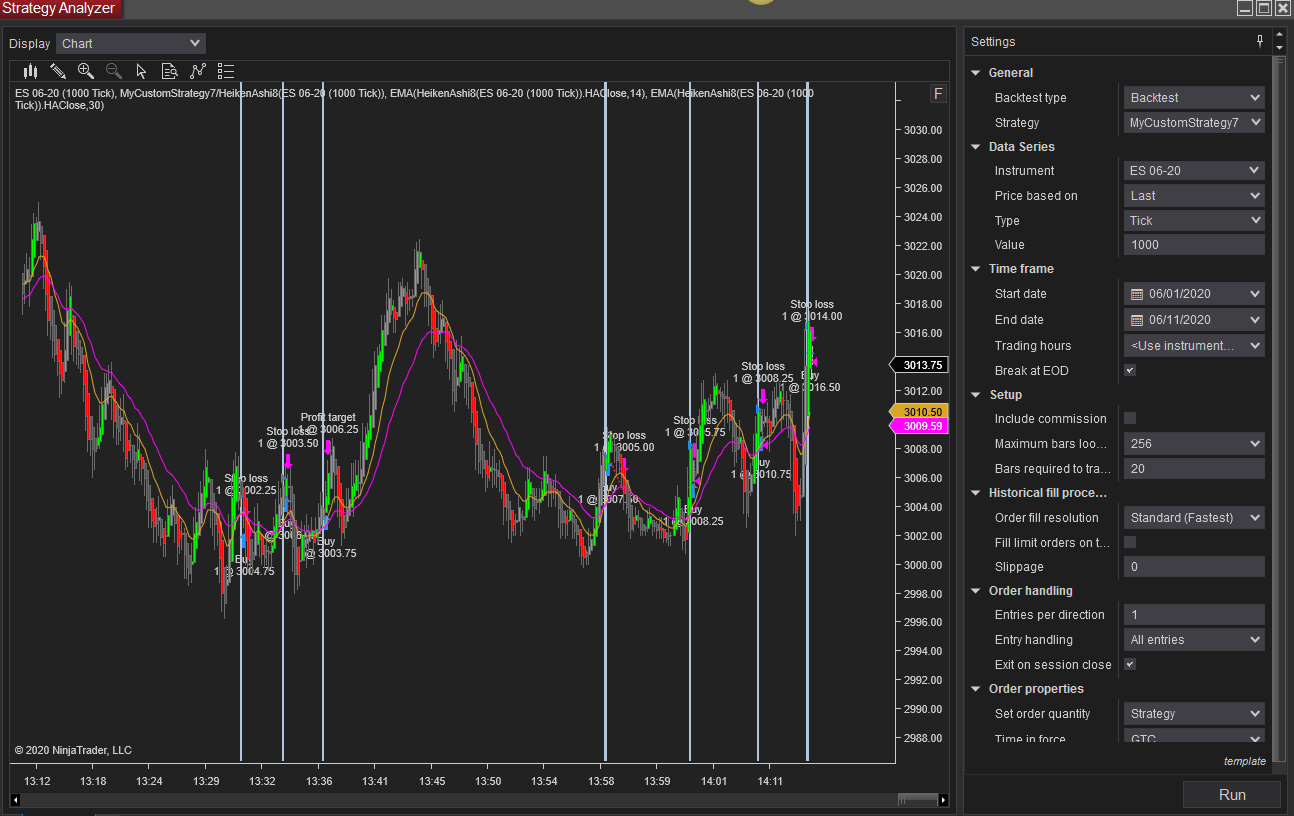Enable Include commission checkbox
The image size is (1294, 816).
coord(1130,418)
